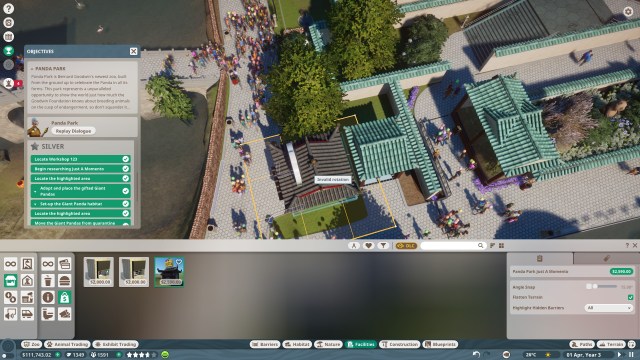Start game speed with play button

[x=620, y=354]
